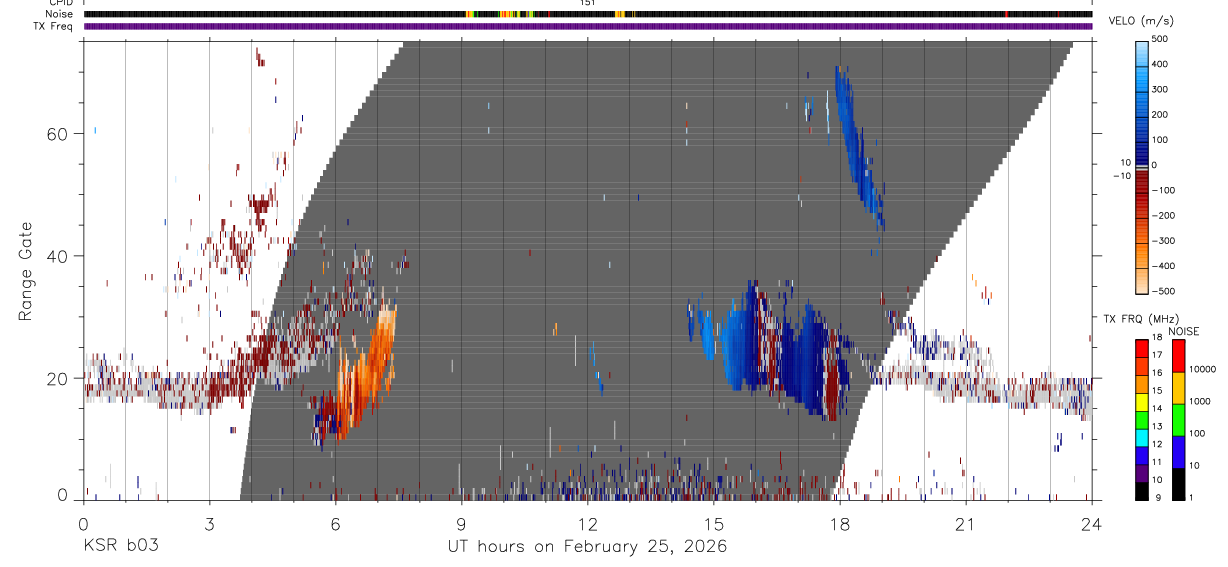Click the 12 tick on UT hours axis
Screen dimensions: 1228x567
(x=587, y=523)
